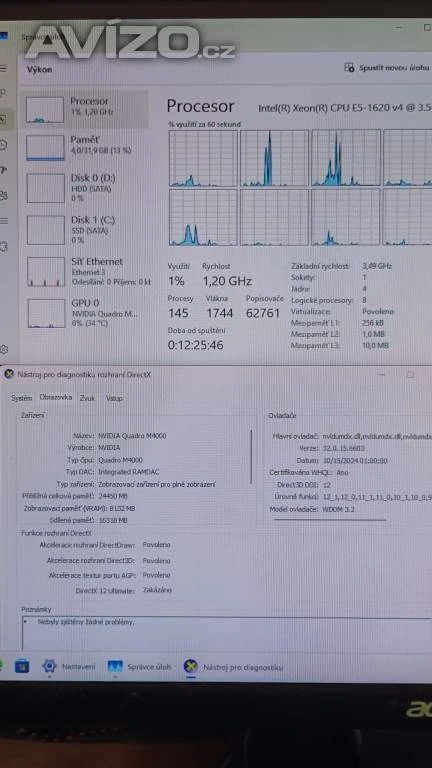
Task: Open Microsoft Store icon on taskbar
Action: (22, 666)
